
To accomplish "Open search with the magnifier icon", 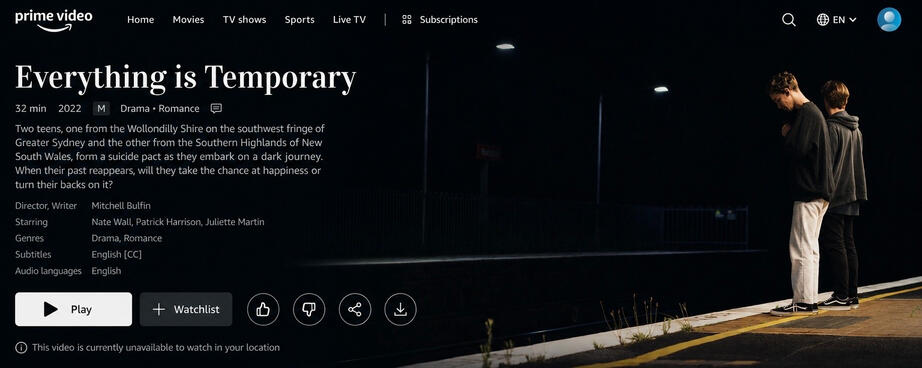I will coord(789,20).
